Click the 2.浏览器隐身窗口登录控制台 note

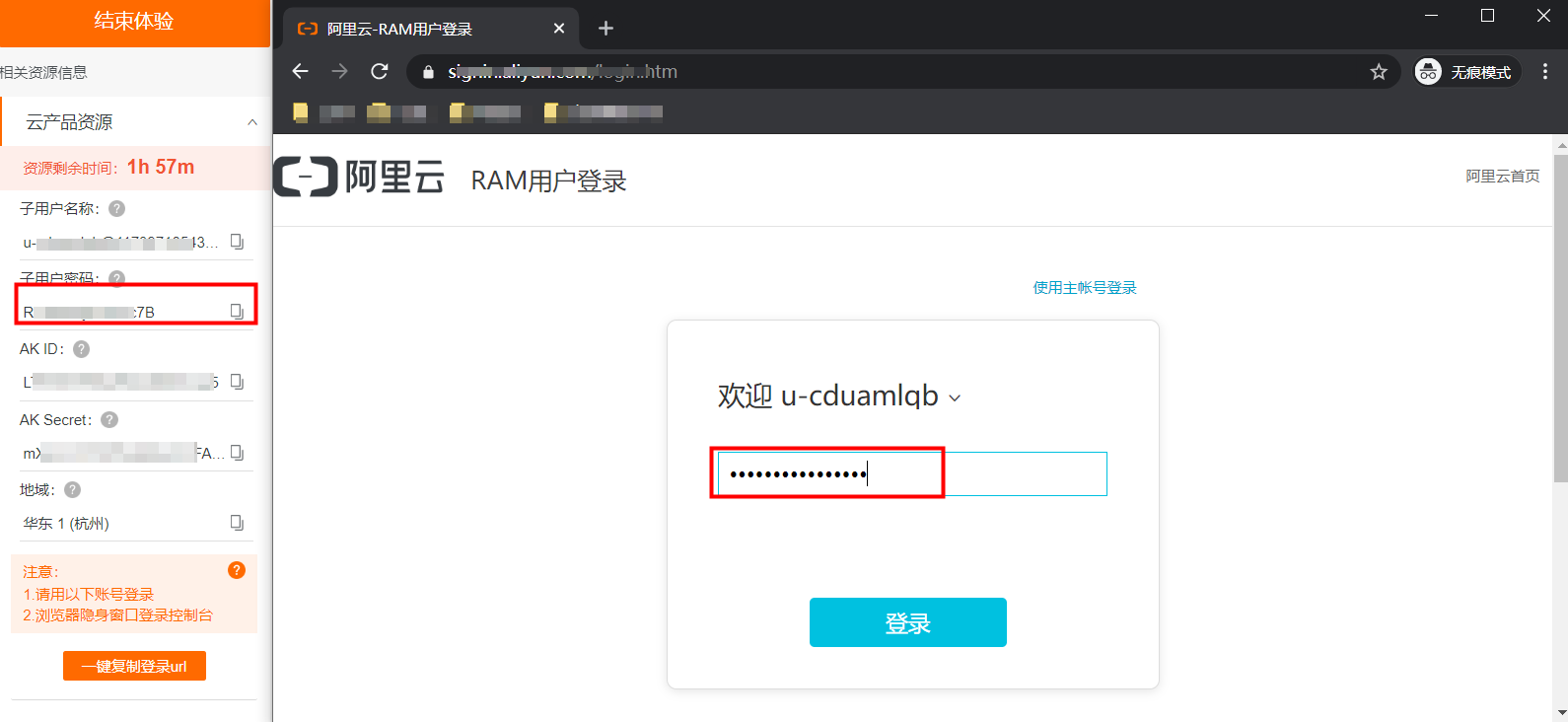tap(117, 615)
